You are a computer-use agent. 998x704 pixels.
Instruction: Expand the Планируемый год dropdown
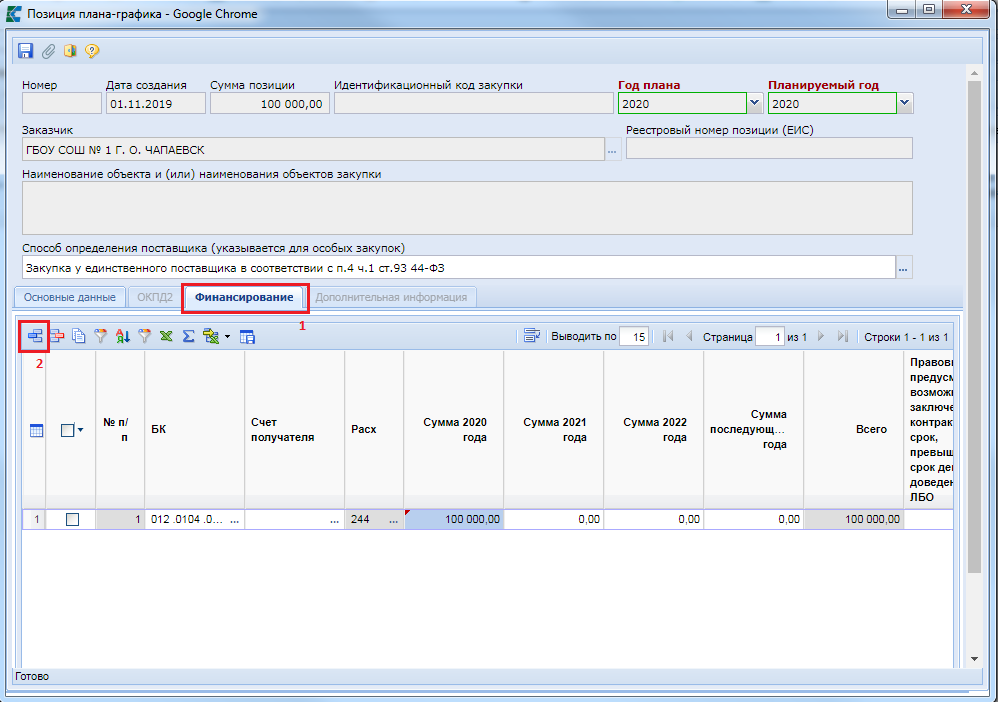(905, 104)
